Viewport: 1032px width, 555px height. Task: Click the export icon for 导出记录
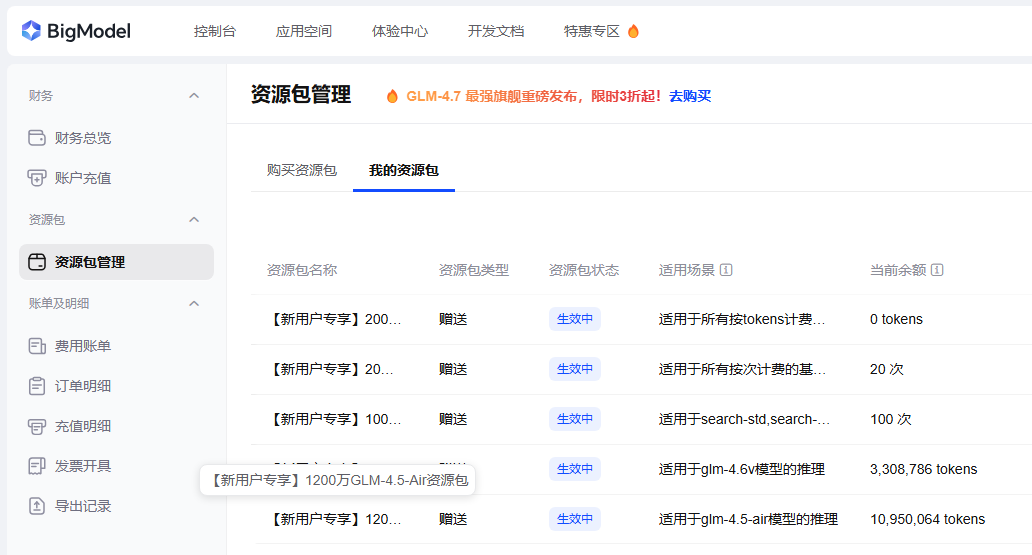point(37,506)
